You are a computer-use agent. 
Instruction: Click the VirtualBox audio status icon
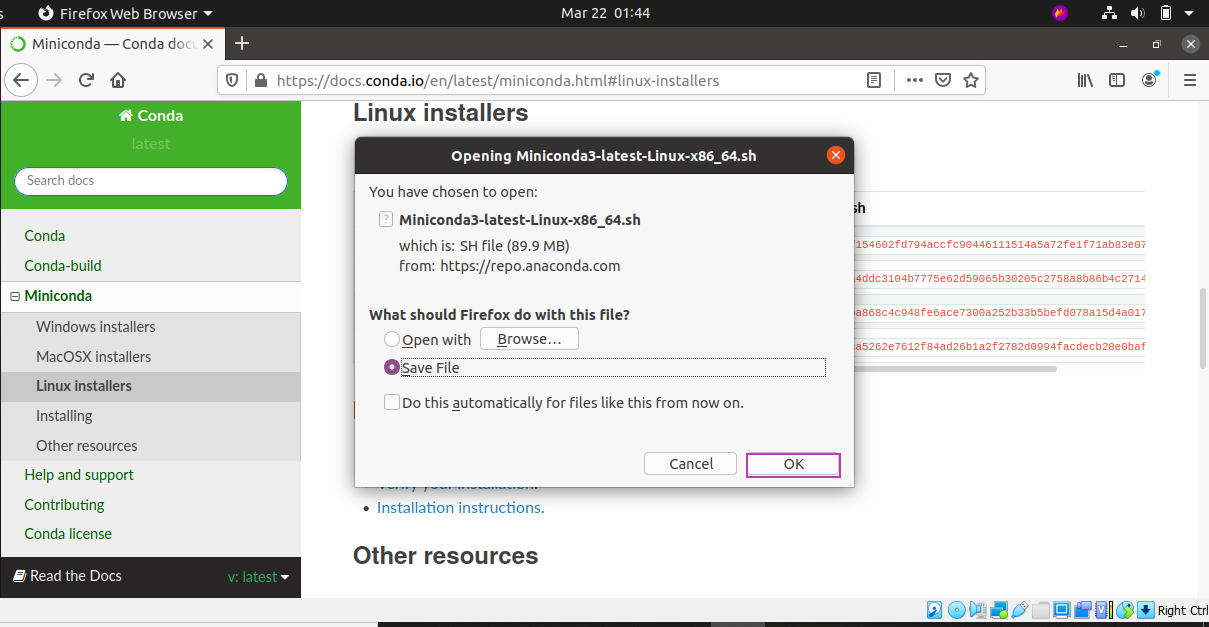(x=977, y=610)
